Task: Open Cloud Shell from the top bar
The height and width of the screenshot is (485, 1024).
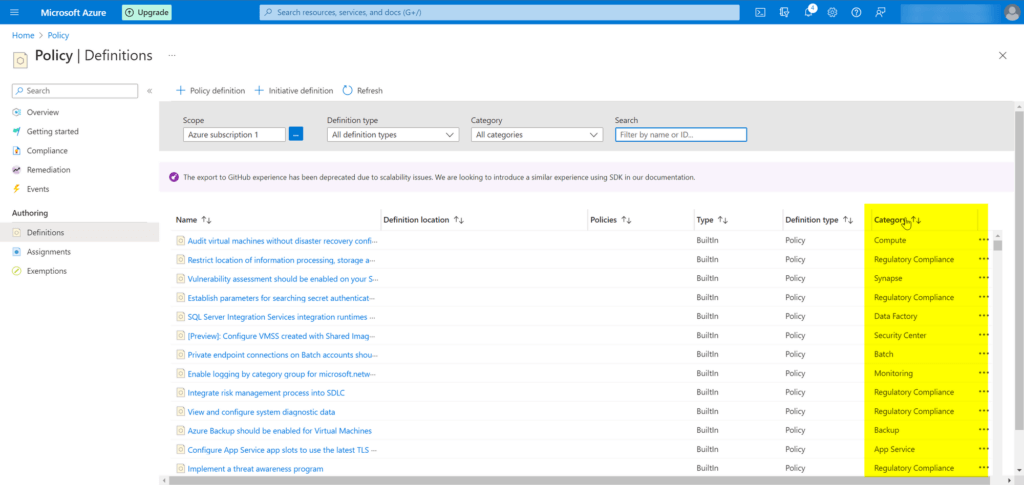Action: (x=760, y=12)
